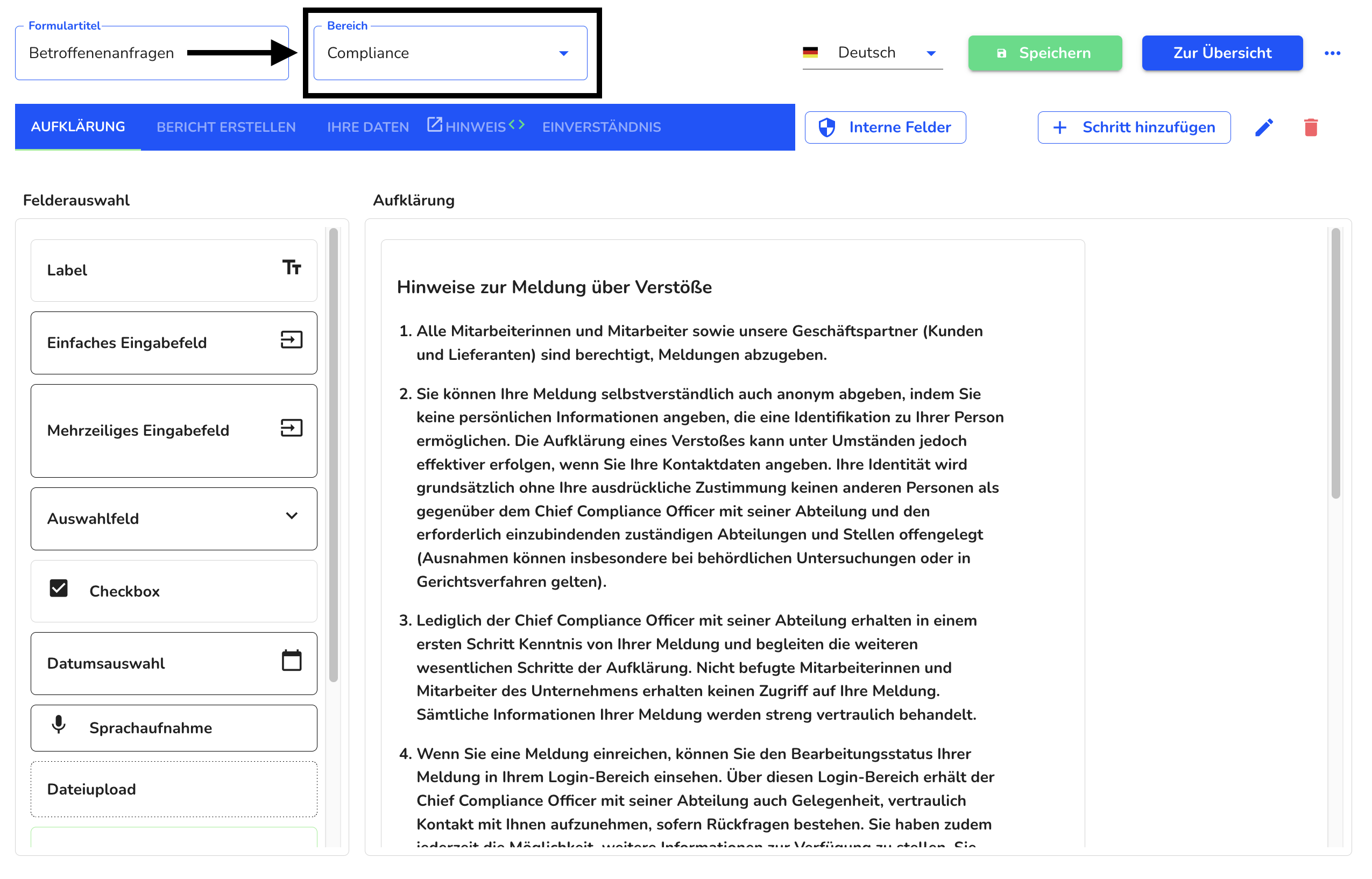This screenshot has width=1372, height=879.
Task: Click the Interne Felder button
Action: pos(885,127)
